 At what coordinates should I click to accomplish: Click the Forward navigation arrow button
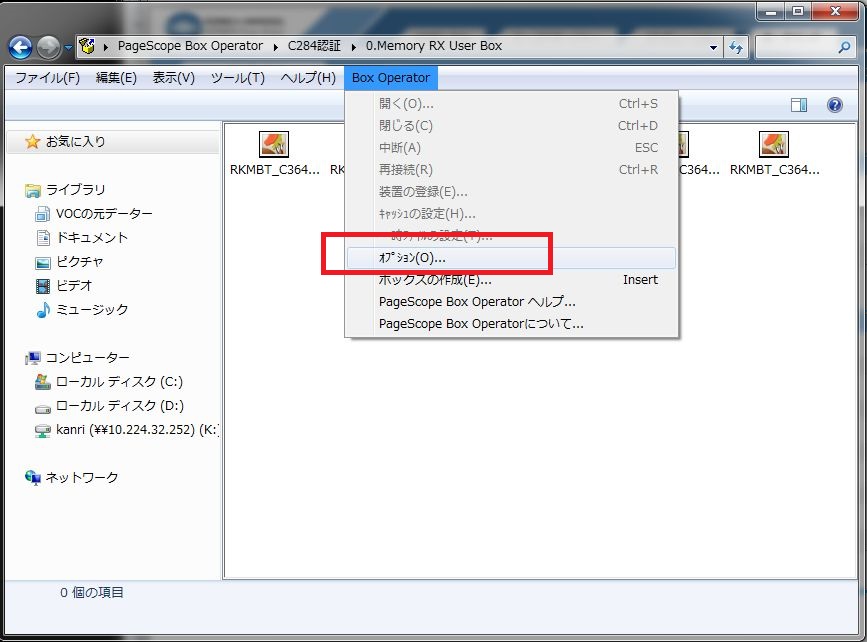[x=48, y=46]
